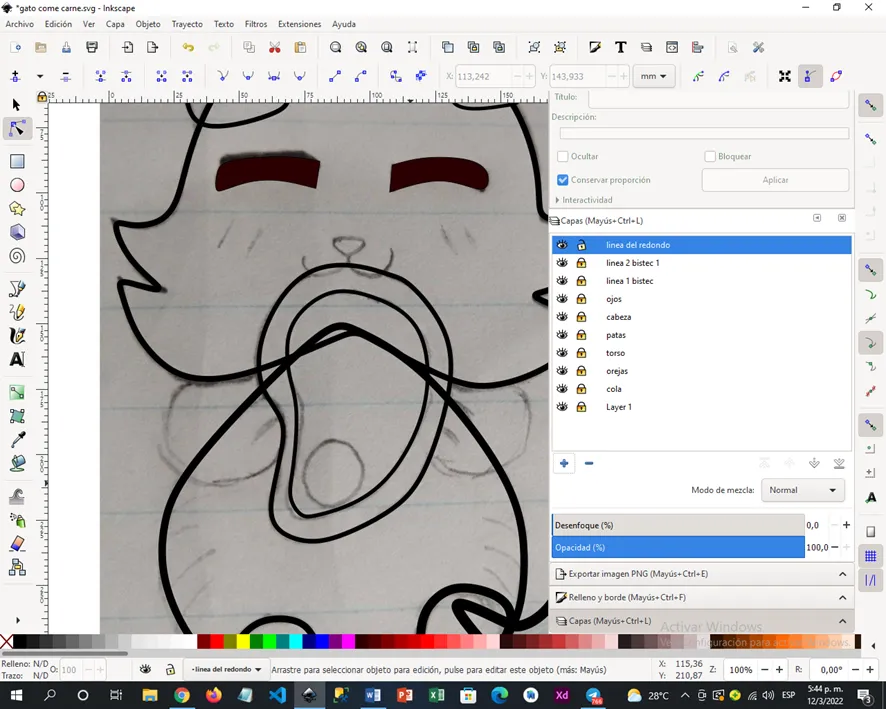Image resolution: width=886 pixels, height=709 pixels.
Task: Toggle visibility of 'linea 2 bistec 1' layer
Action: [x=562, y=263]
